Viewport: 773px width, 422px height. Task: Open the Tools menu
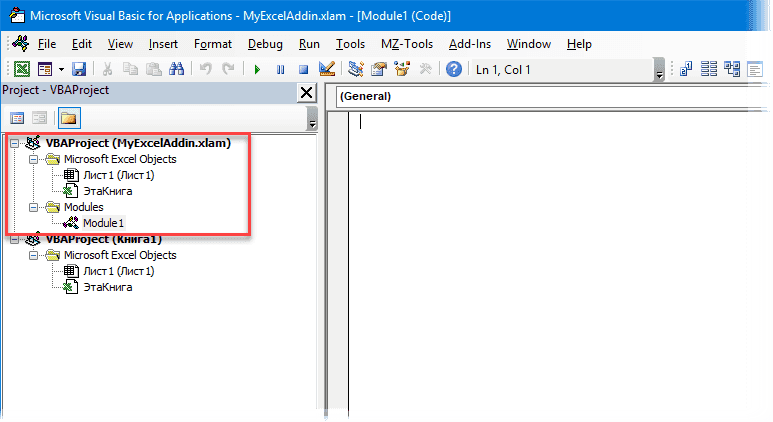coord(351,44)
